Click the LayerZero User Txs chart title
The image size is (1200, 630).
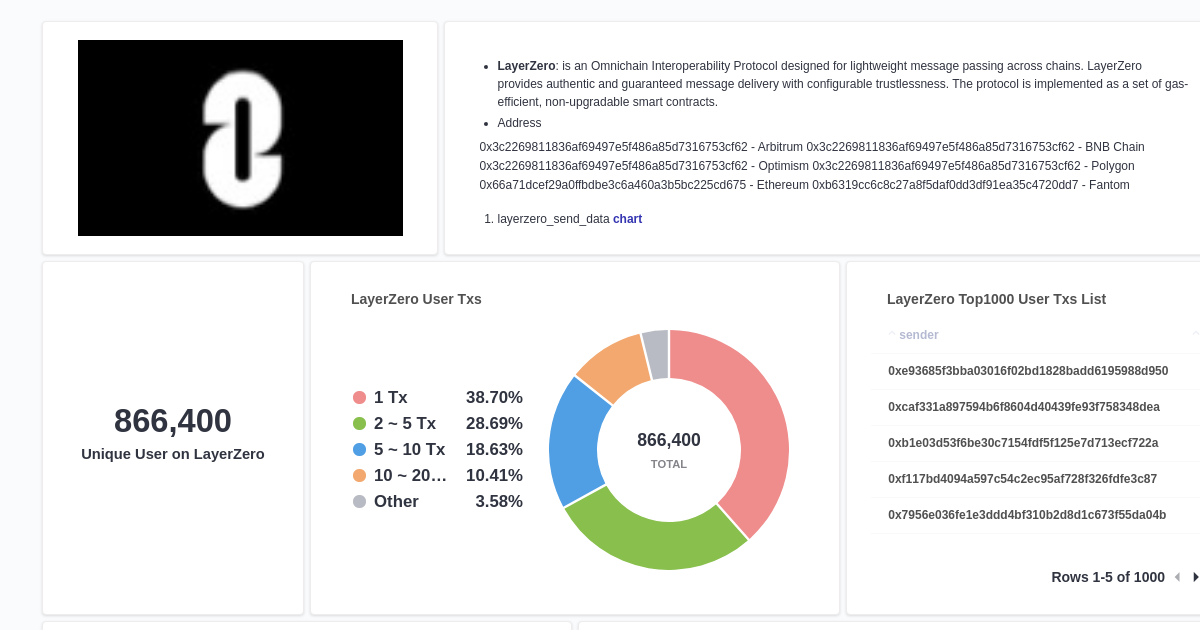tap(416, 299)
